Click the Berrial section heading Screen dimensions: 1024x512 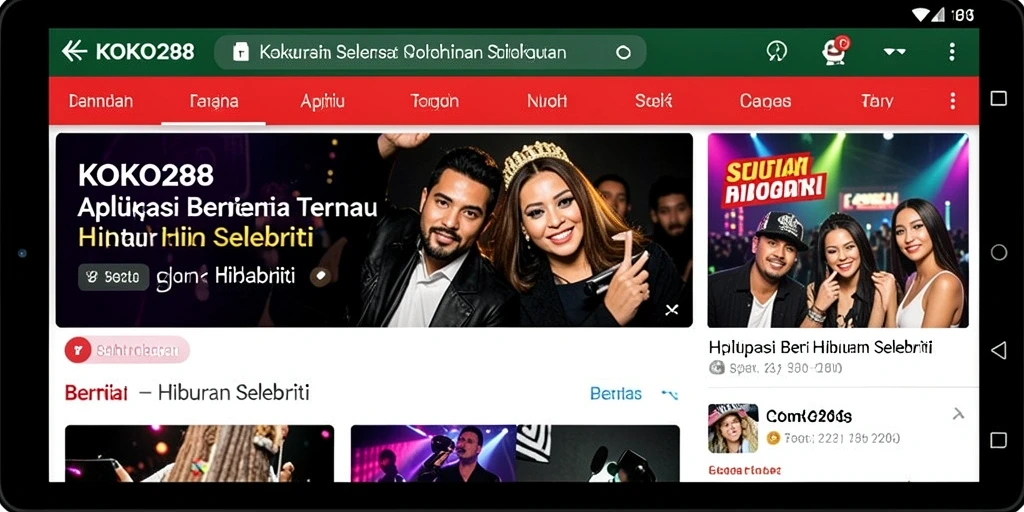[96, 393]
